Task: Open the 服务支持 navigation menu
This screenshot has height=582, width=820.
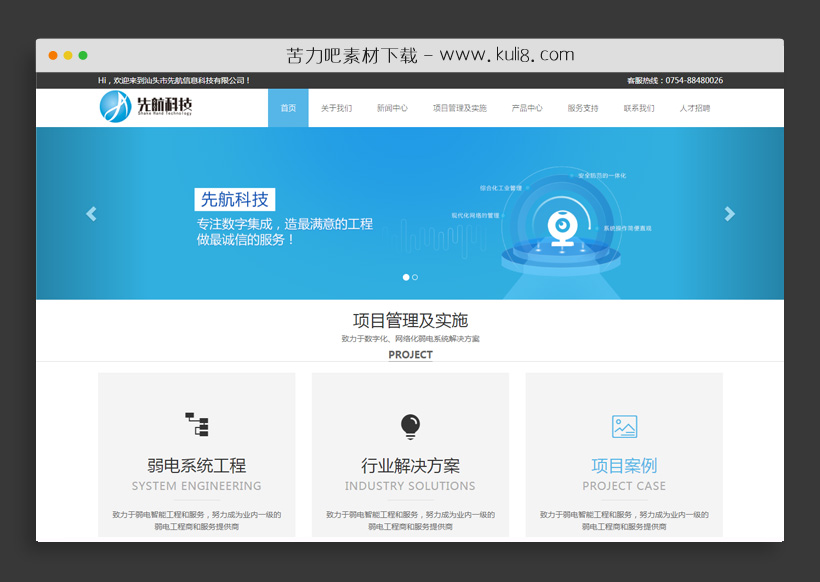Action: [x=581, y=107]
